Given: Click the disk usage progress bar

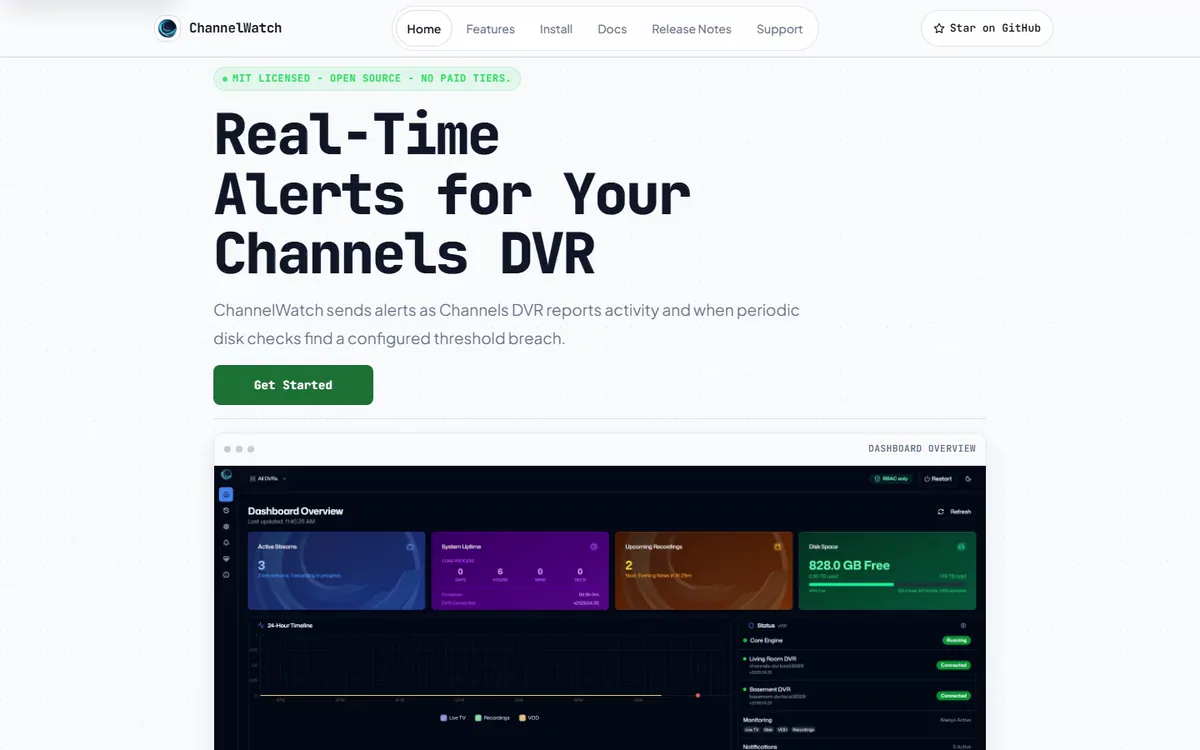Looking at the screenshot, I should pyautogui.click(x=887, y=584).
